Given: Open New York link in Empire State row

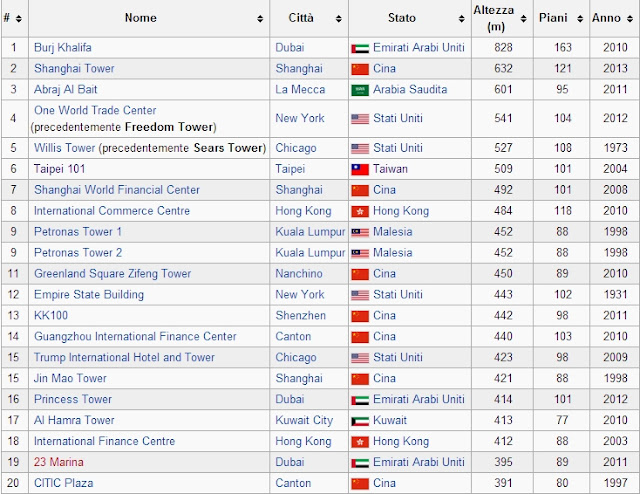Looking at the screenshot, I should pyautogui.click(x=300, y=295).
